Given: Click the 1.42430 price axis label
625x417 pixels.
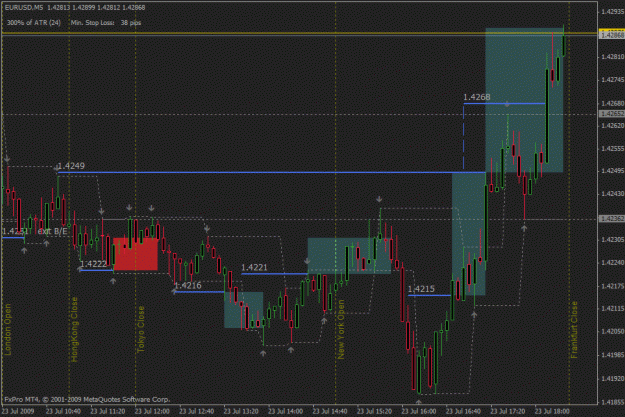Looking at the screenshot, I should point(613,194).
